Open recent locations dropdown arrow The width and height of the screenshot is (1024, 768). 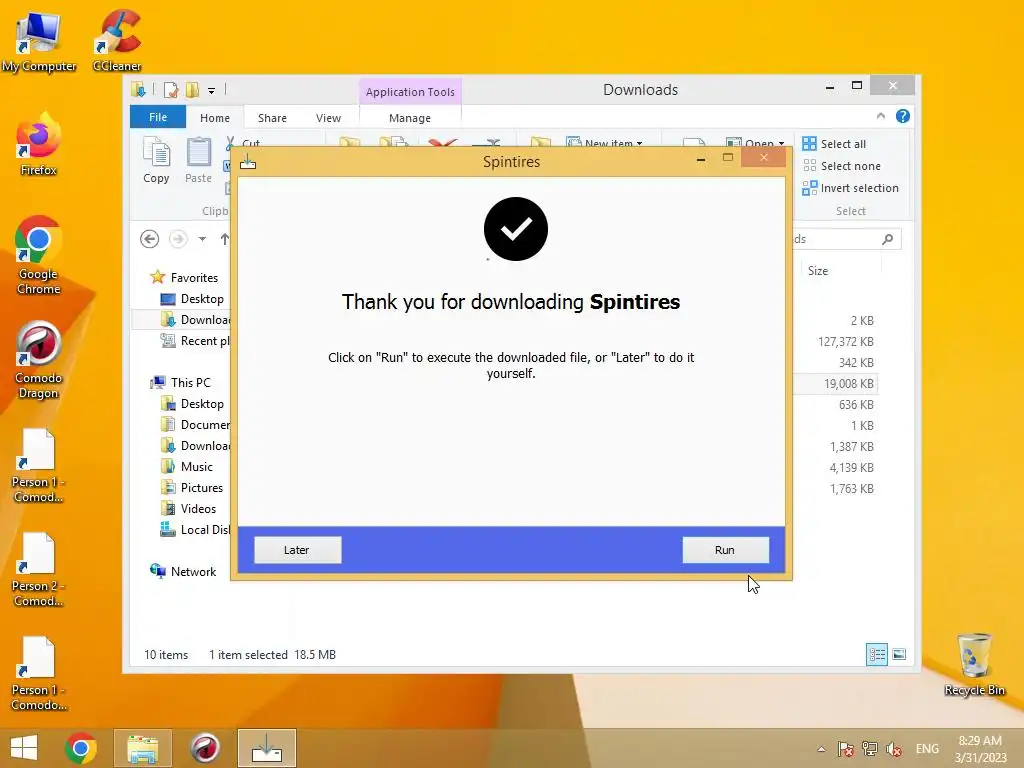coord(202,239)
